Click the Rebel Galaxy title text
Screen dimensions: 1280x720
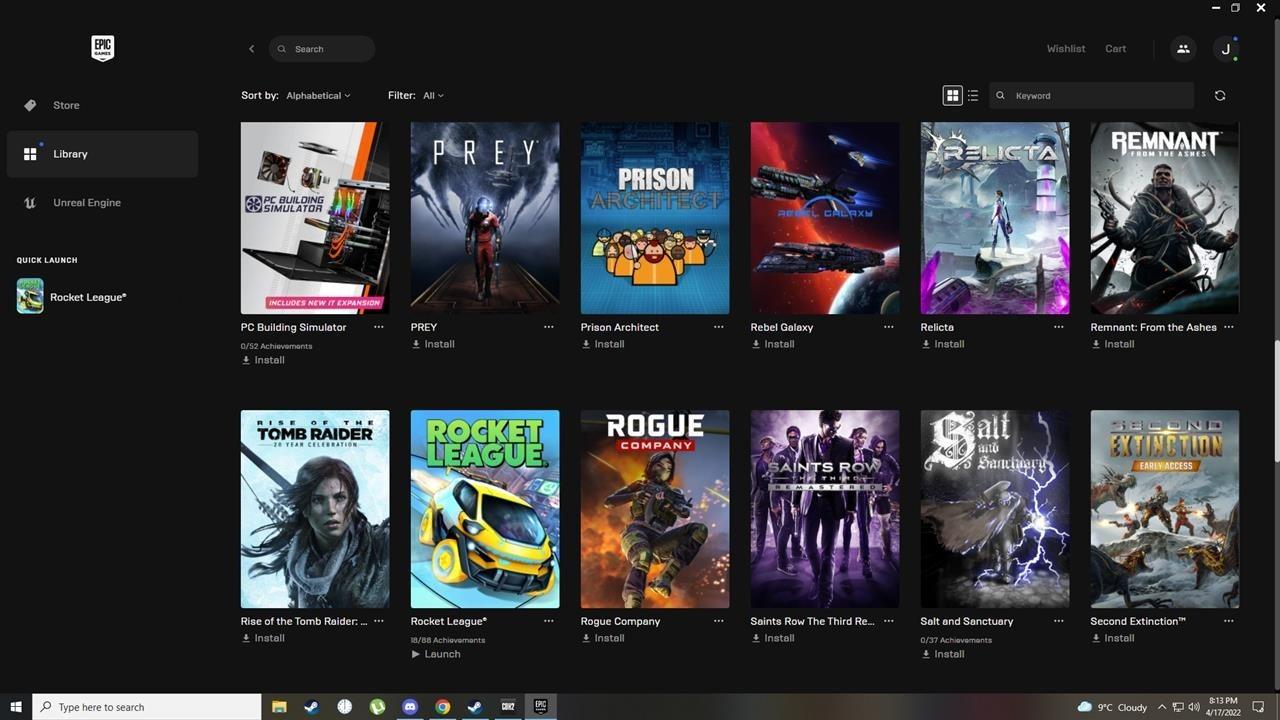pos(782,327)
